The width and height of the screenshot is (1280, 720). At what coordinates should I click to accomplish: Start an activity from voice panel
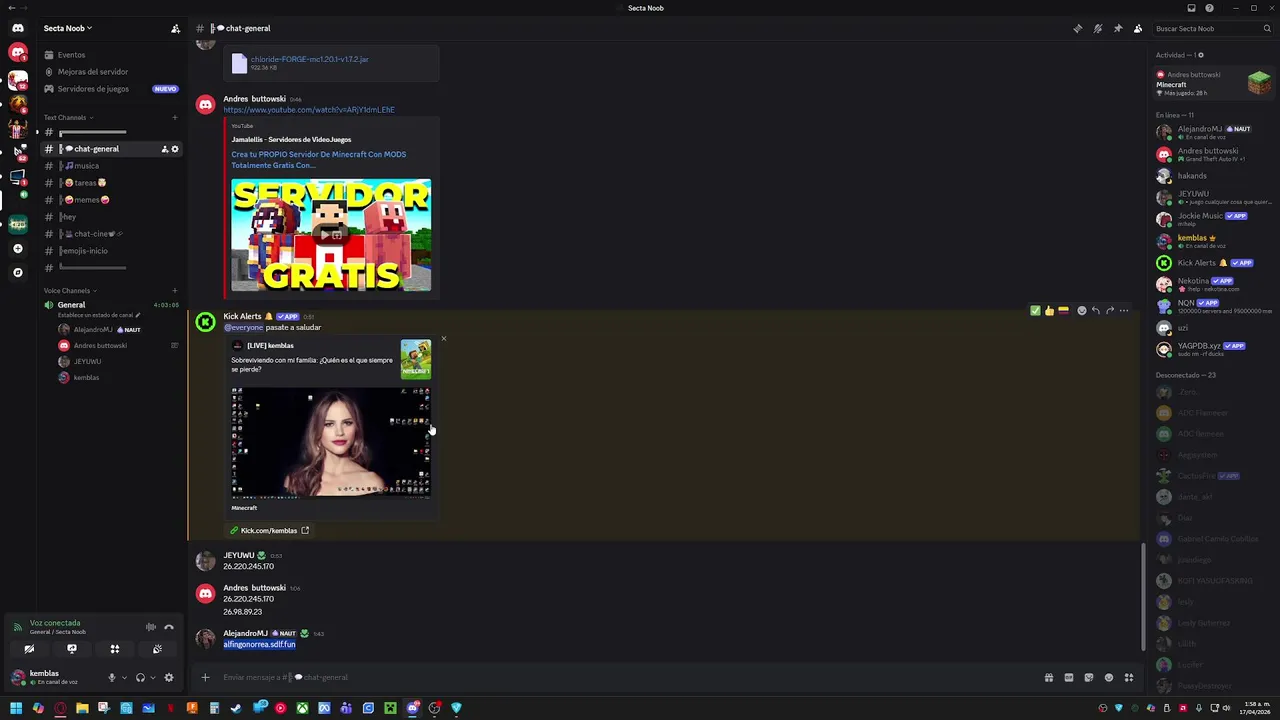pos(115,649)
